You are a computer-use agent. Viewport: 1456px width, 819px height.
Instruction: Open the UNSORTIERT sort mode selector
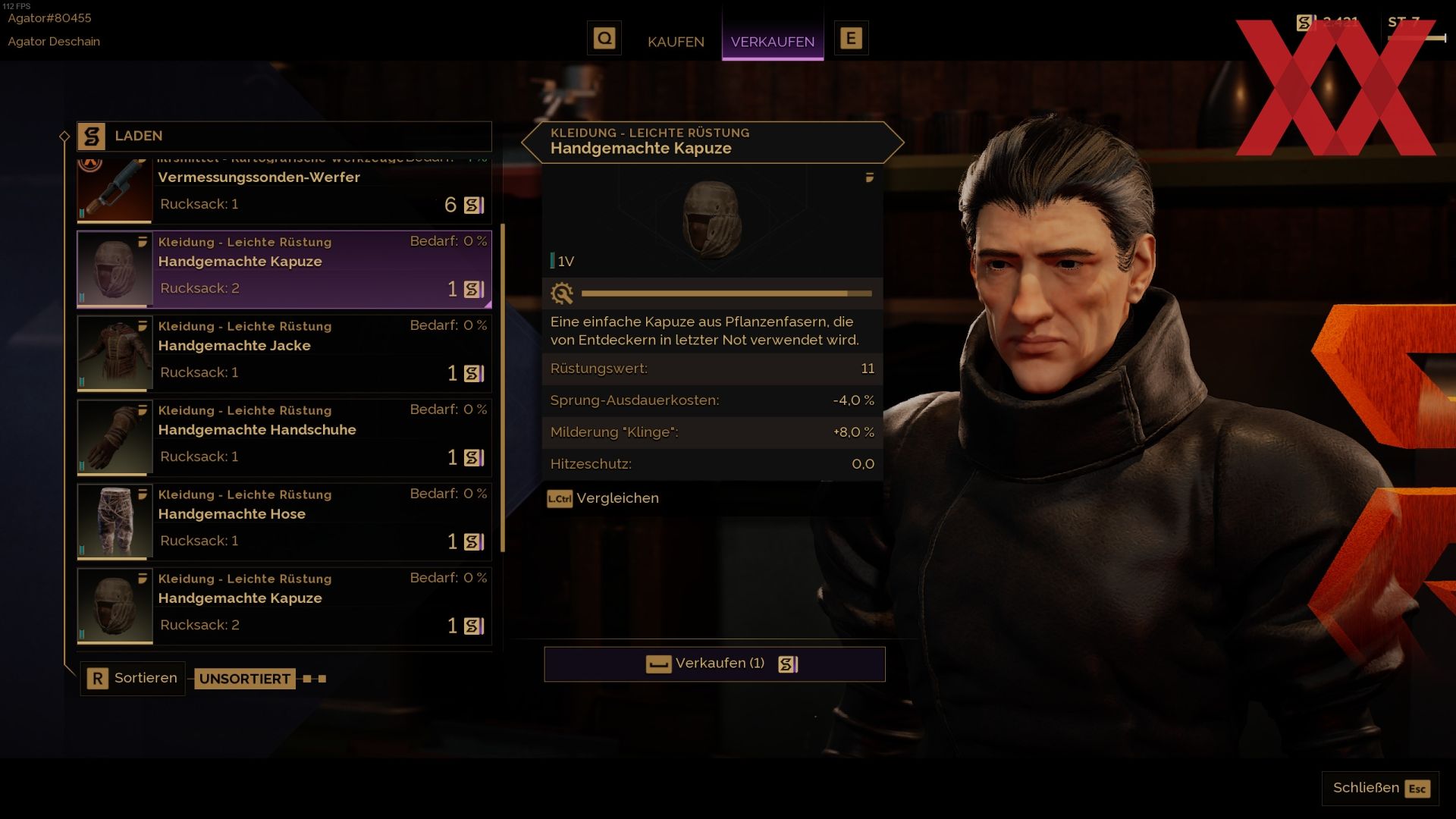tap(245, 679)
